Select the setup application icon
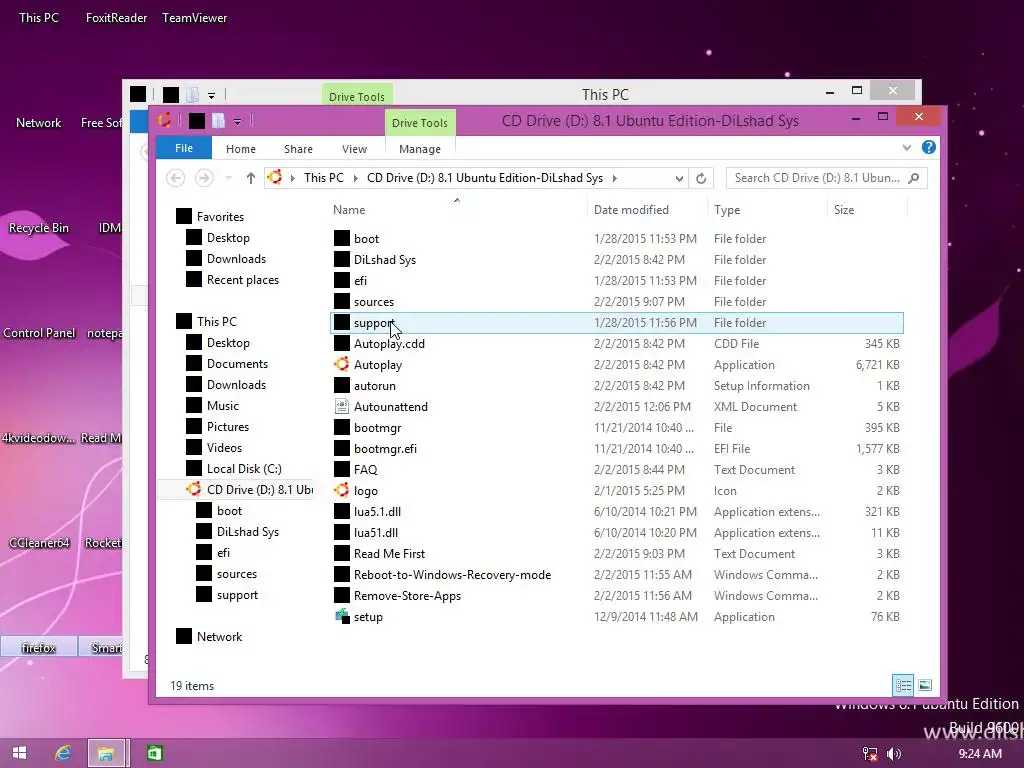The image size is (1024, 768). click(342, 616)
